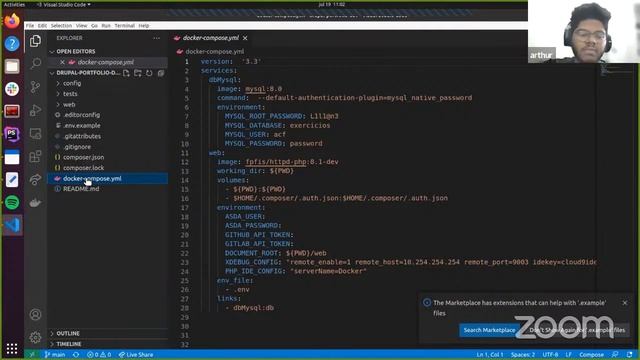This screenshot has height=360, width=640.
Task: Change the LF end-of-line sequence
Action: click(x=569, y=354)
